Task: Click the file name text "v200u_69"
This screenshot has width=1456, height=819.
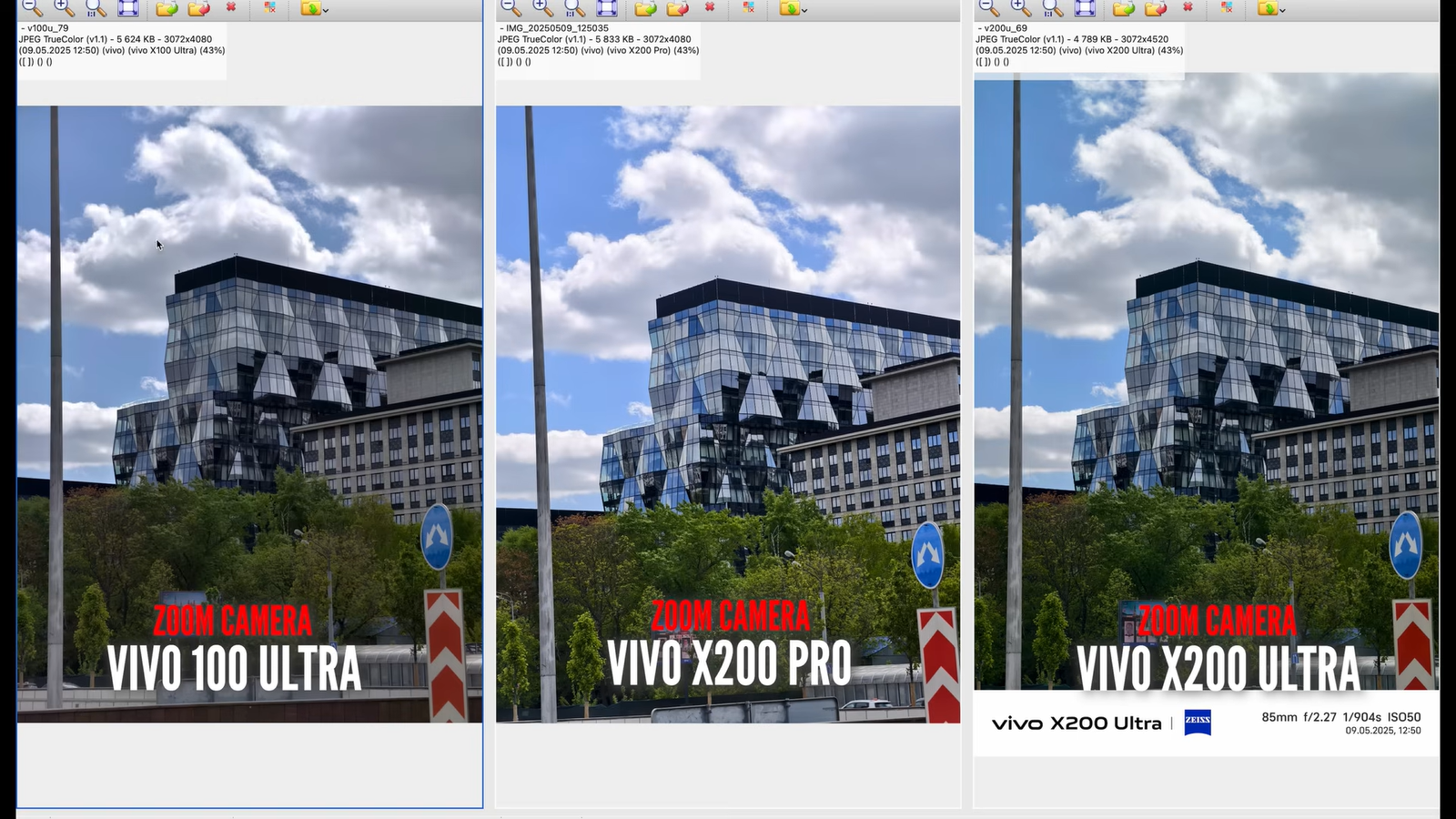Action: tap(1006, 28)
